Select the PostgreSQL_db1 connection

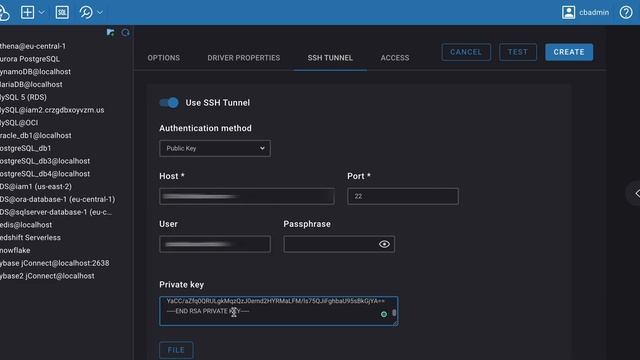click(25, 148)
